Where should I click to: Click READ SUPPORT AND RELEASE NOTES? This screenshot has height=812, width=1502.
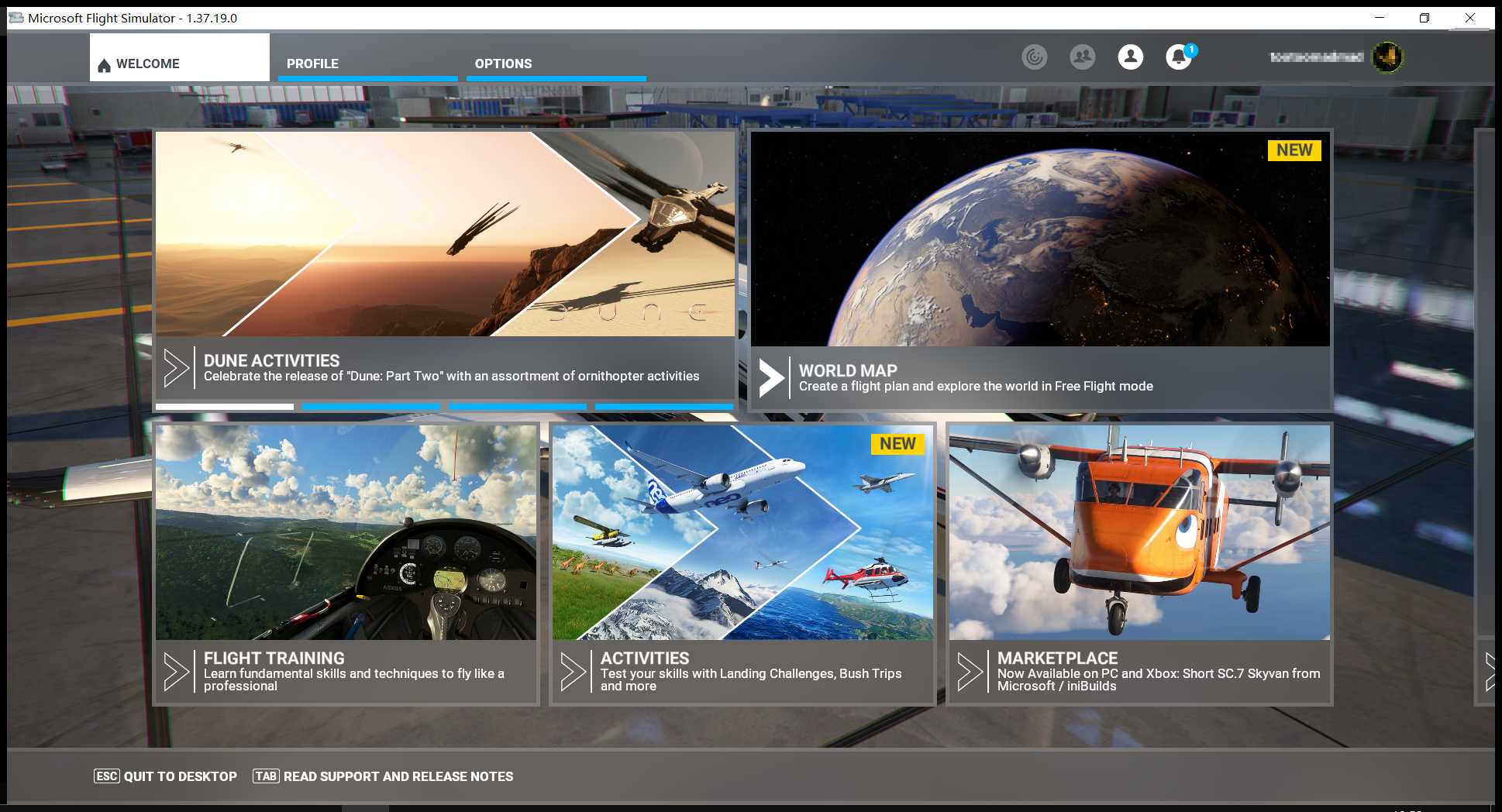tap(398, 776)
